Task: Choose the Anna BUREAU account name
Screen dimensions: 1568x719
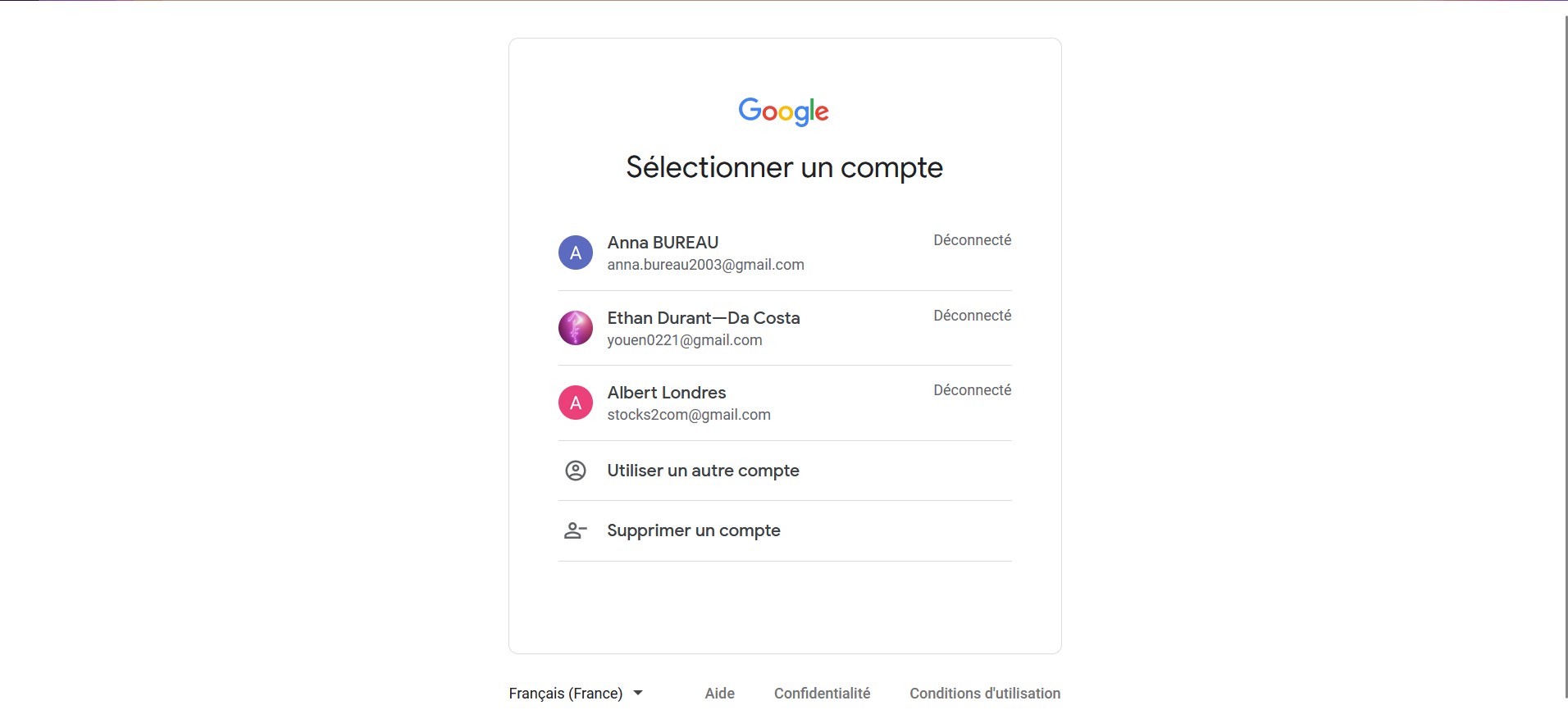Action: click(663, 243)
